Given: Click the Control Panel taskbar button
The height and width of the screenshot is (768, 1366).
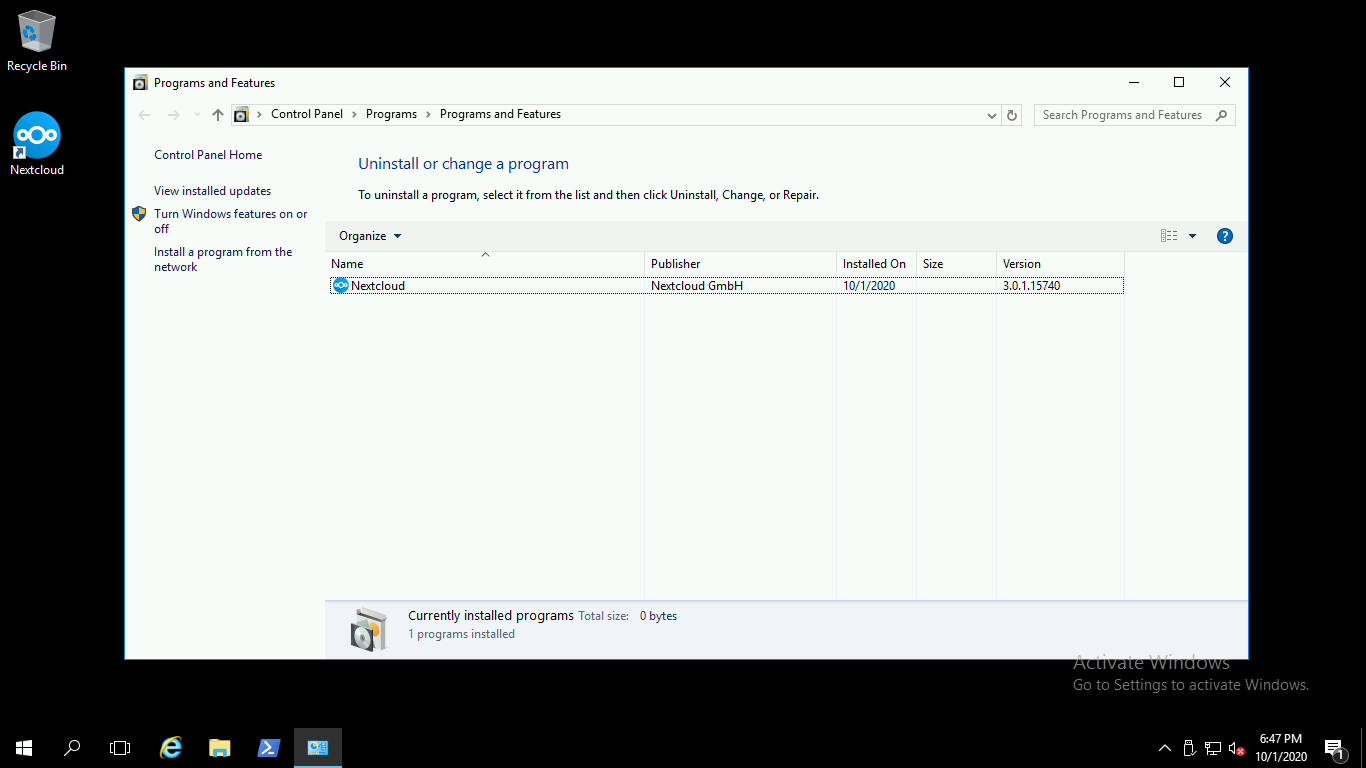Looking at the screenshot, I should tap(318, 747).
